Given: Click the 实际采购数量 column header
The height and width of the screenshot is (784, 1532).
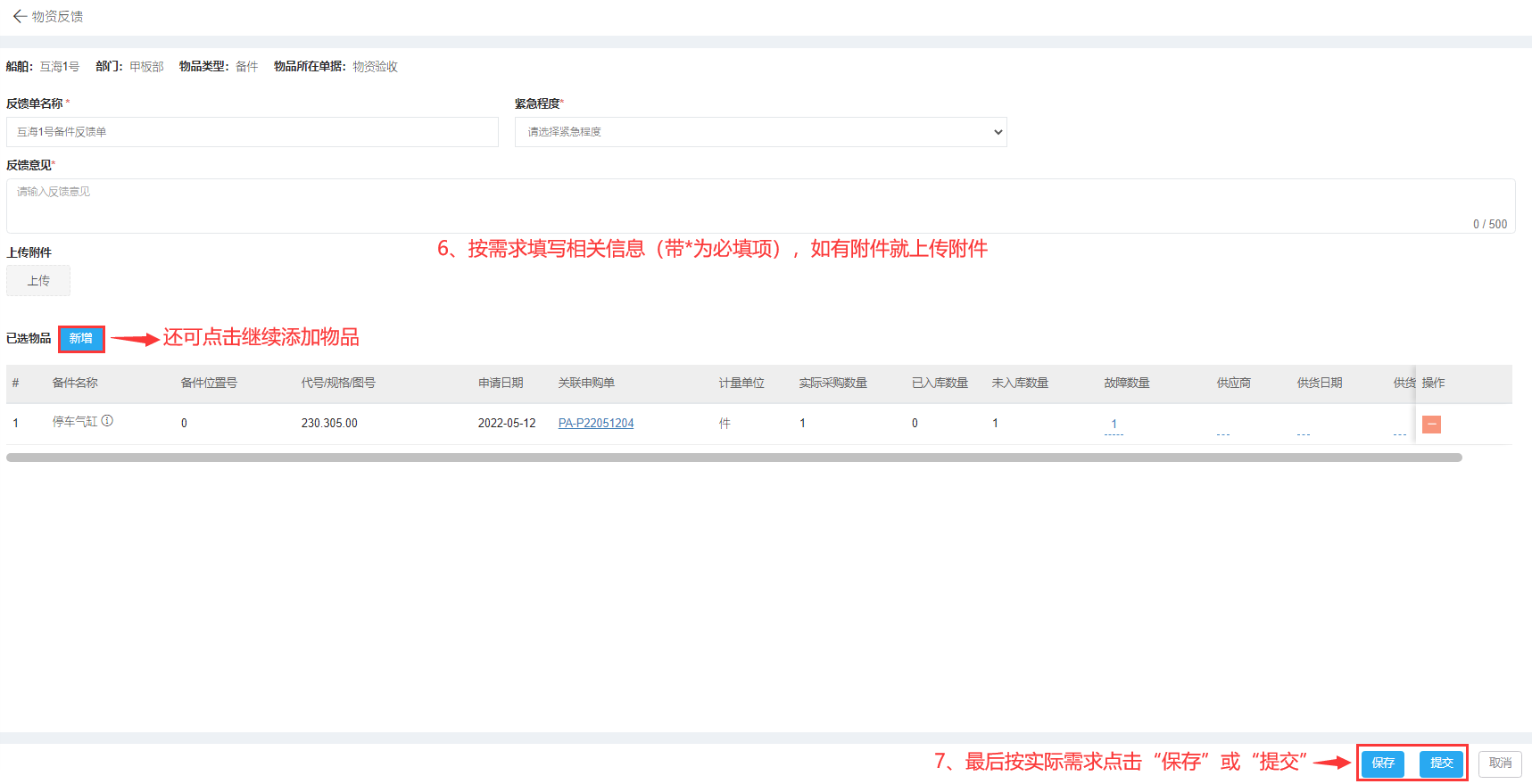Looking at the screenshot, I should [832, 384].
